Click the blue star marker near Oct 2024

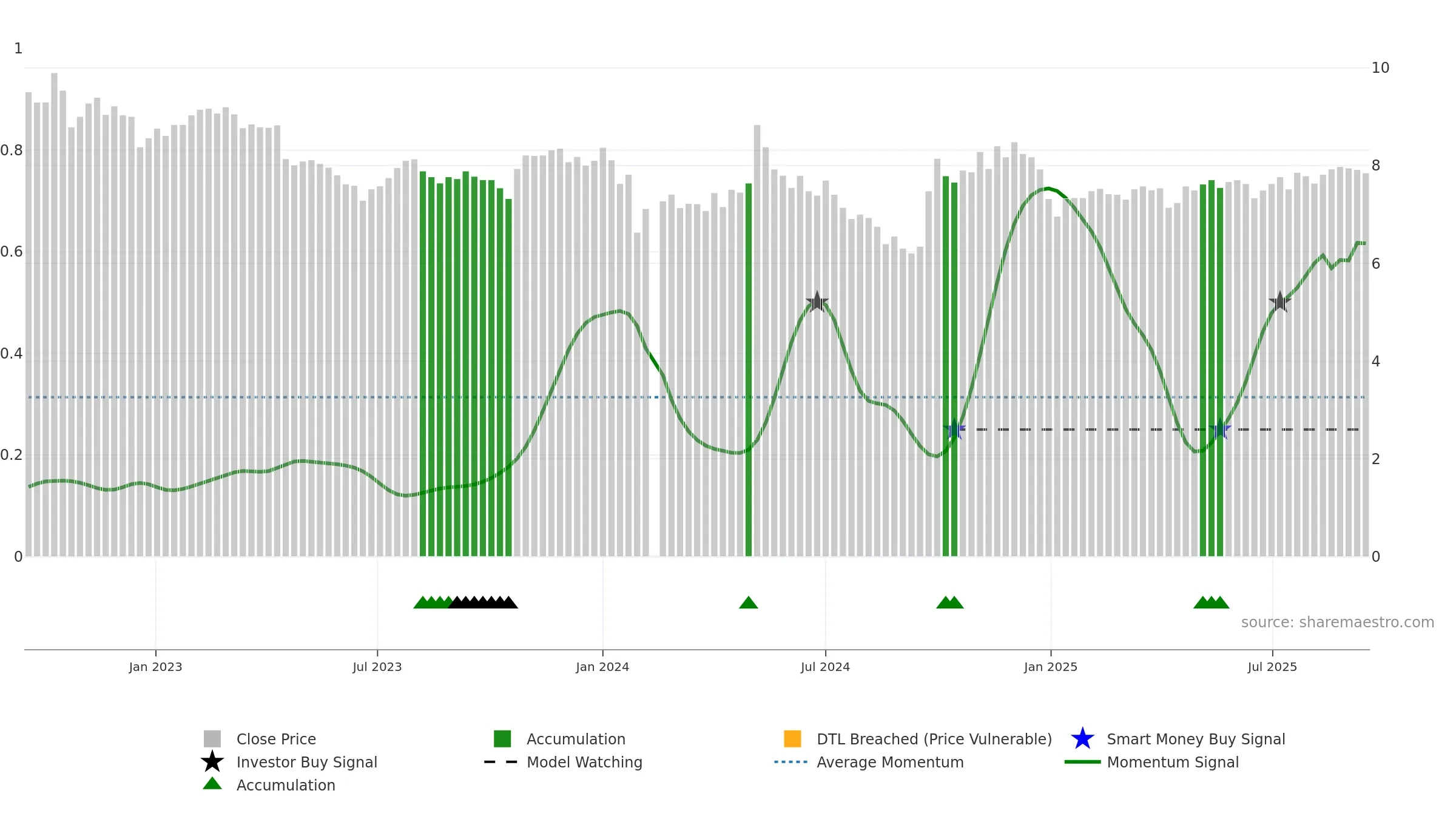point(954,429)
